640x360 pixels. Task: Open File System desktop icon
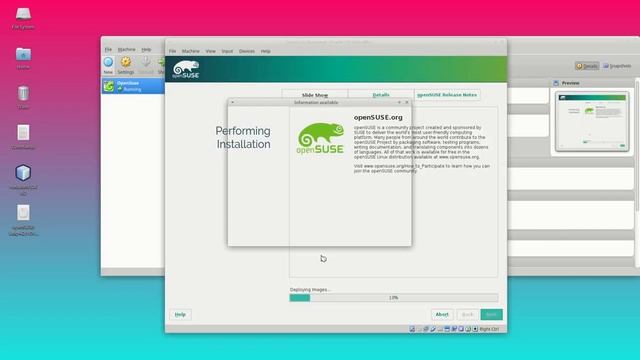coord(23,14)
